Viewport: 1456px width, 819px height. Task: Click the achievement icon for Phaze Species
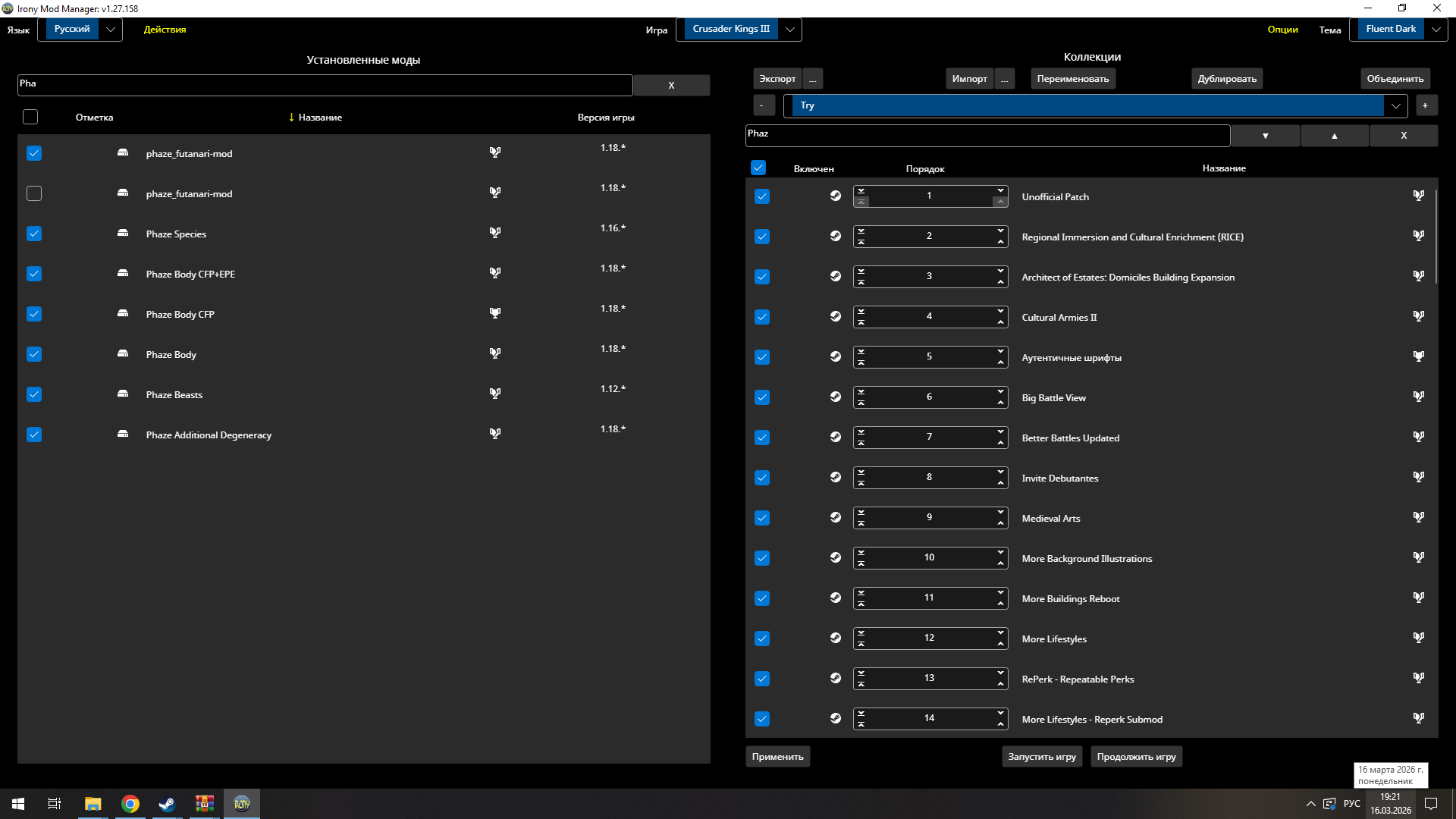pos(495,233)
